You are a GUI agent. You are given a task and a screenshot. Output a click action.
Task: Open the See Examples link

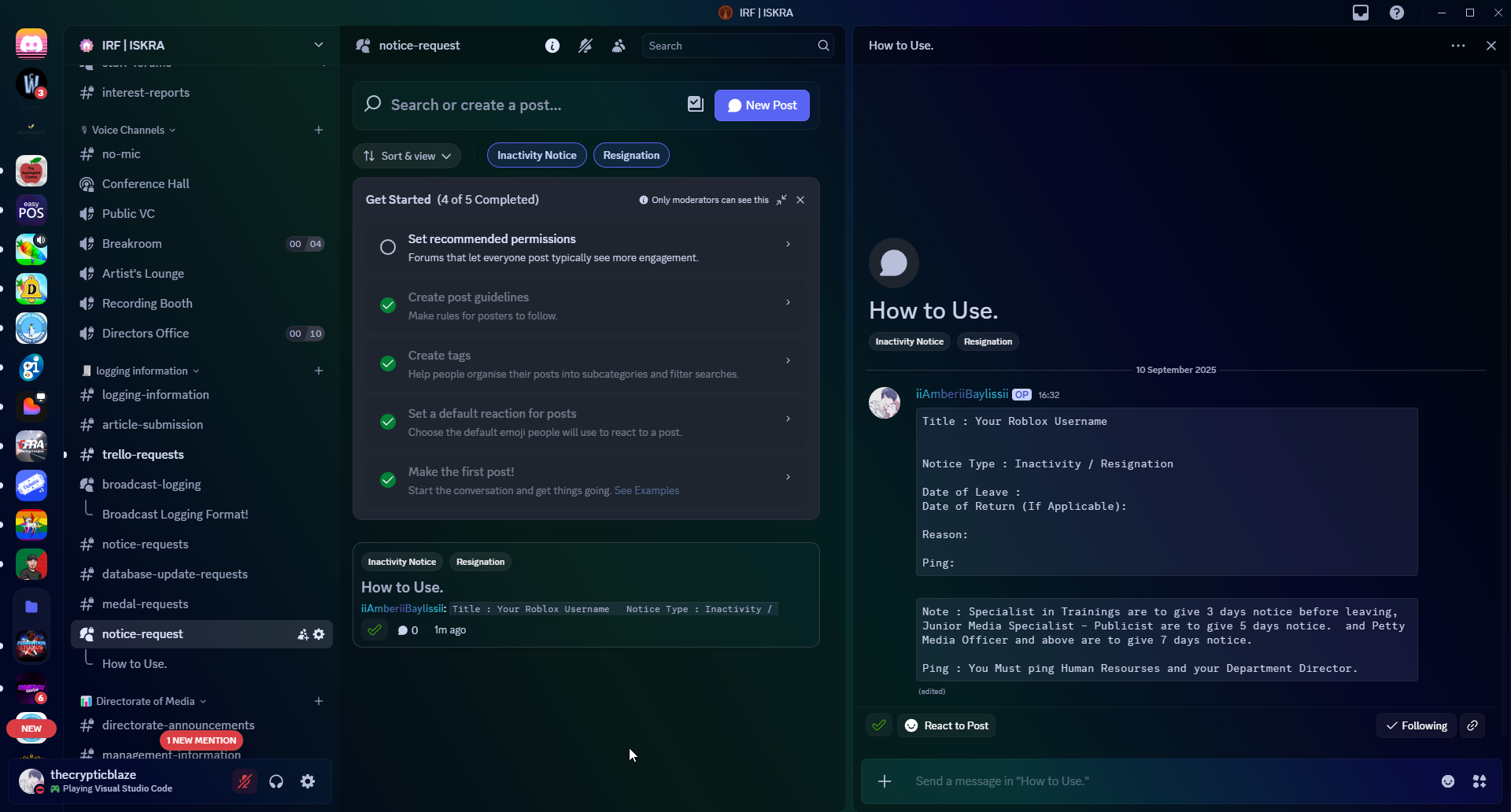click(646, 490)
